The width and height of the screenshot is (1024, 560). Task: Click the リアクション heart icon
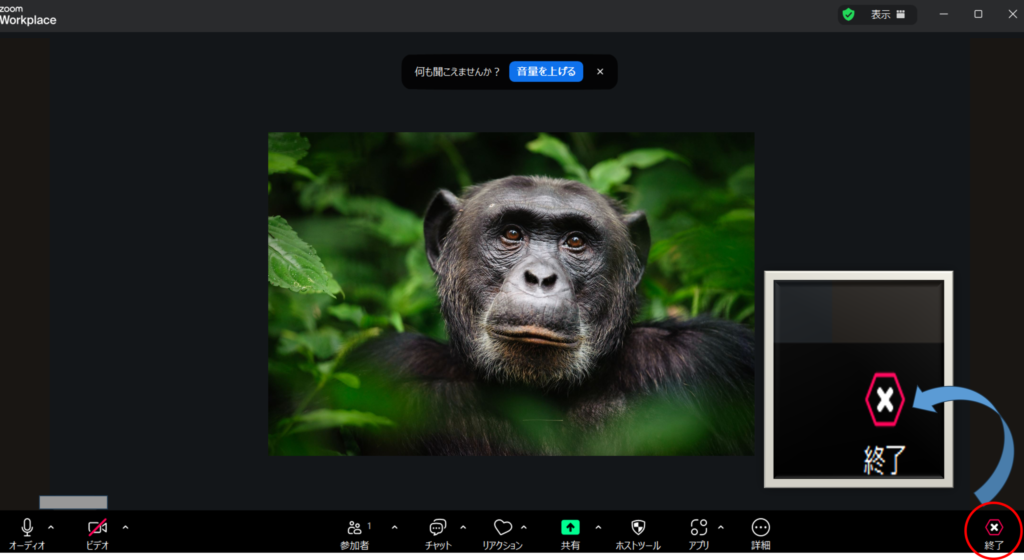[x=502, y=528]
